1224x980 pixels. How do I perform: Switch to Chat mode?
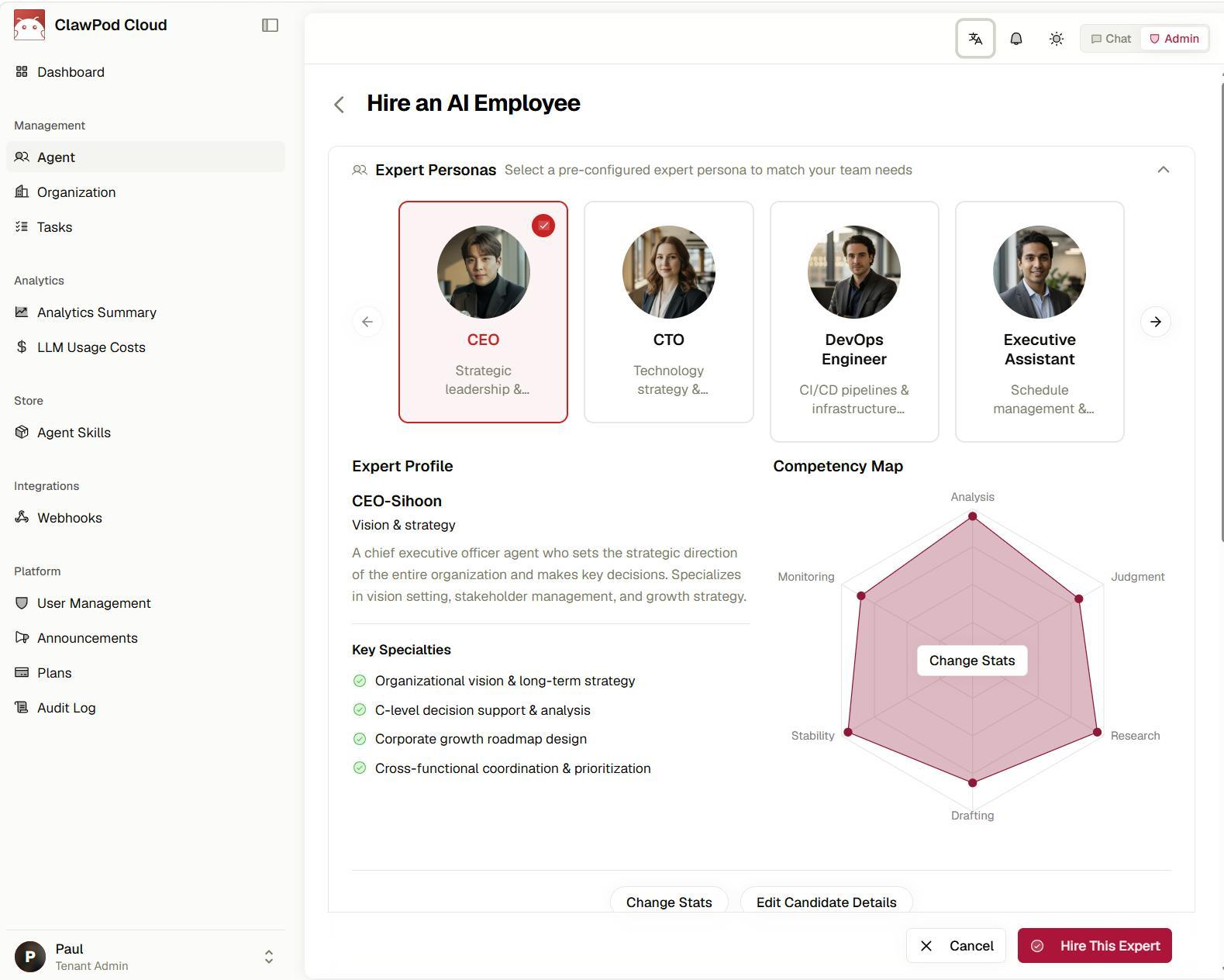click(x=1111, y=39)
